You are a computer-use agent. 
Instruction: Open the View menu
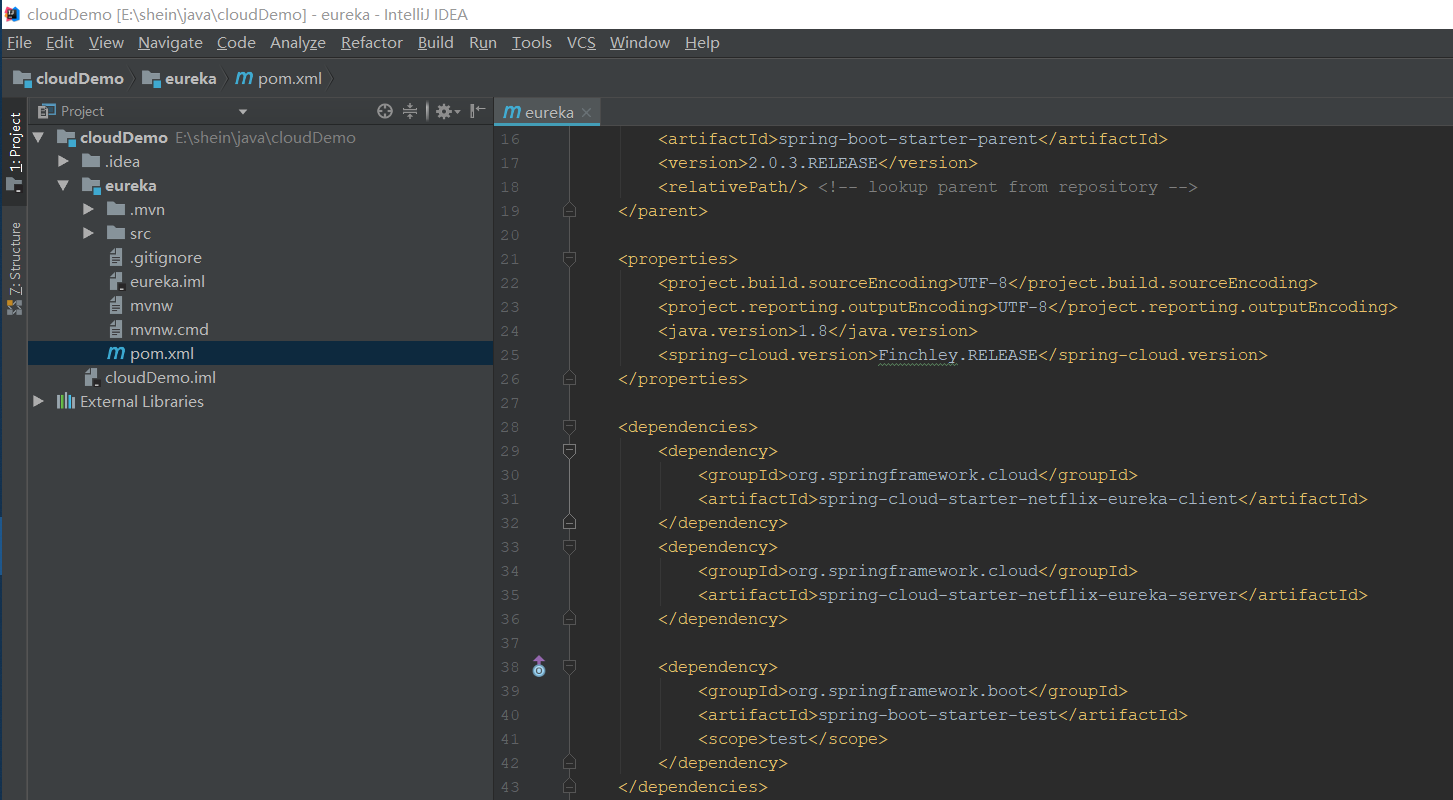coord(106,42)
